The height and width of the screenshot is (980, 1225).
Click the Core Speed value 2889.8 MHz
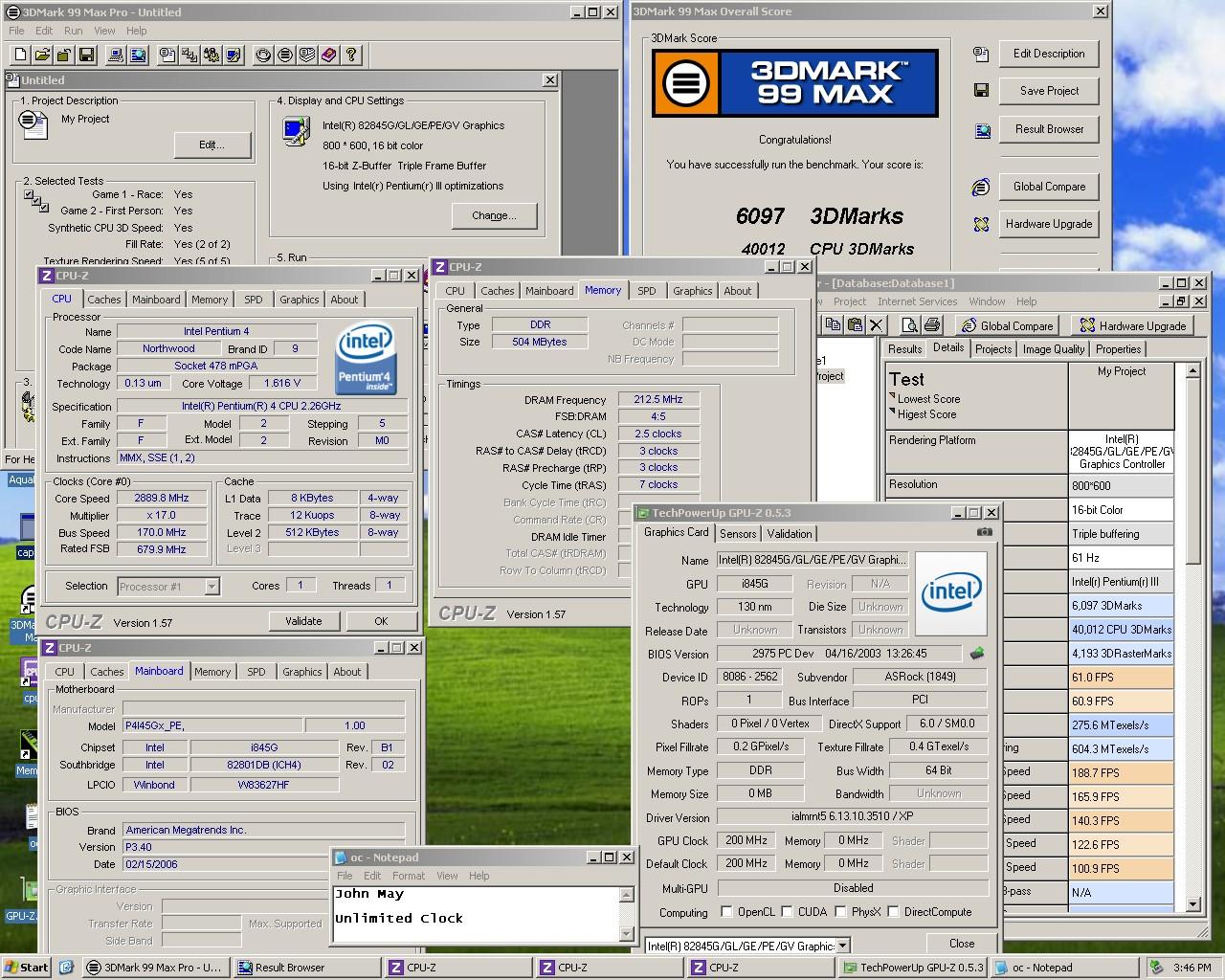coord(162,498)
